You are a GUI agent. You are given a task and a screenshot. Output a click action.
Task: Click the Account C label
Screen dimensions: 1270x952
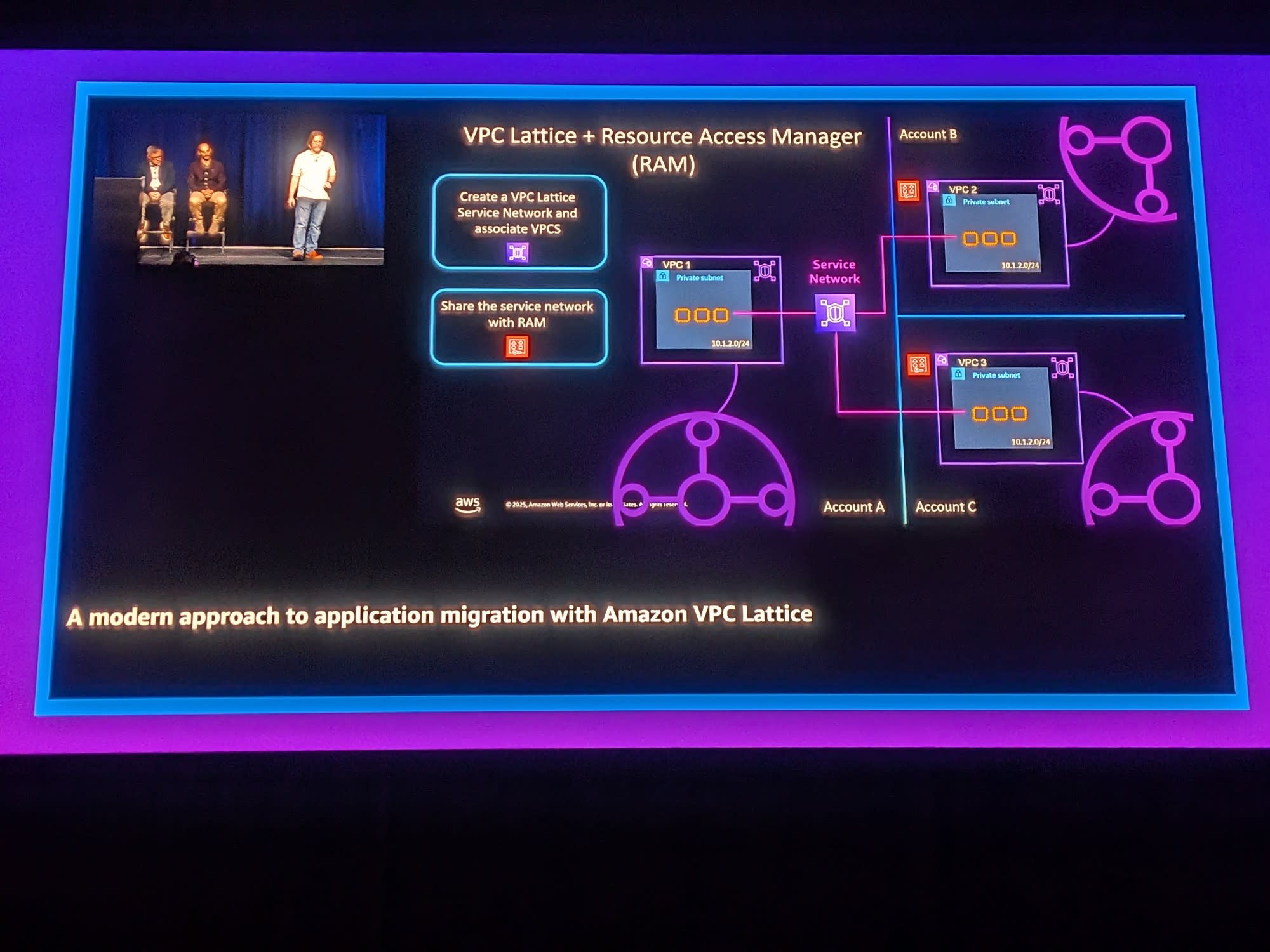[946, 506]
